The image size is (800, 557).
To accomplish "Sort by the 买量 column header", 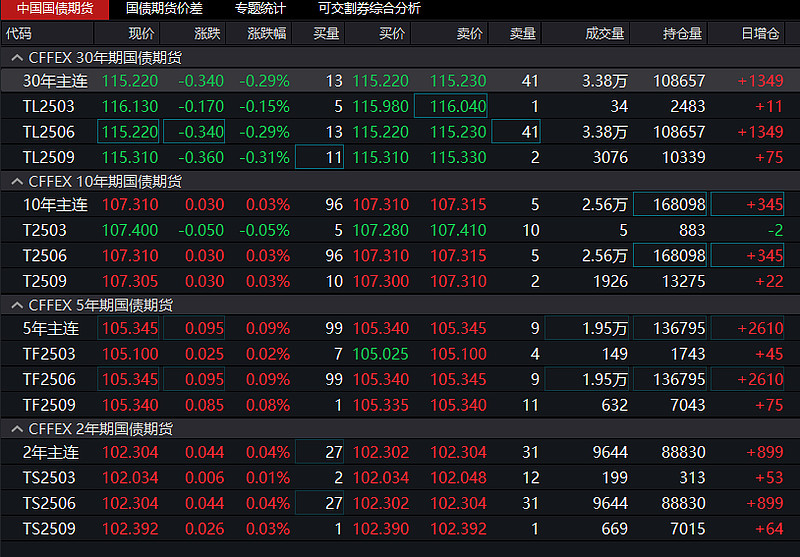I will [319, 34].
